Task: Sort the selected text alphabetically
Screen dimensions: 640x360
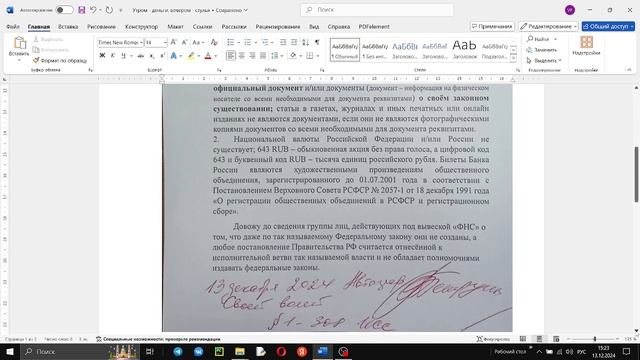Action: (305, 42)
